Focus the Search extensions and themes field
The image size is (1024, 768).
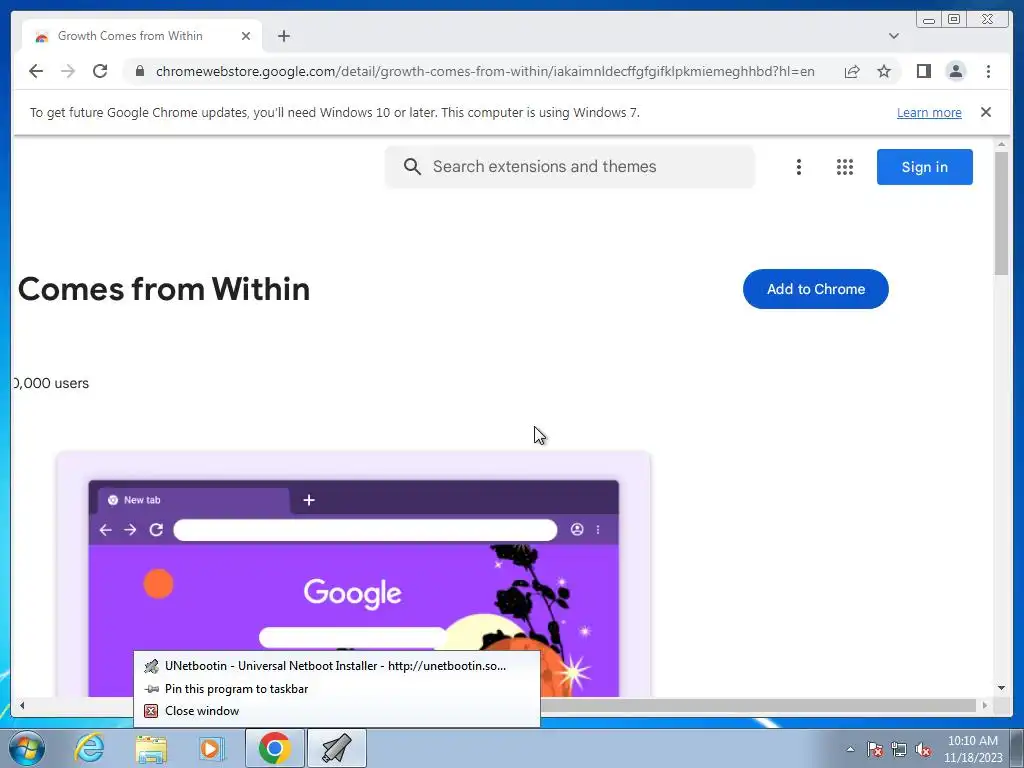click(570, 167)
